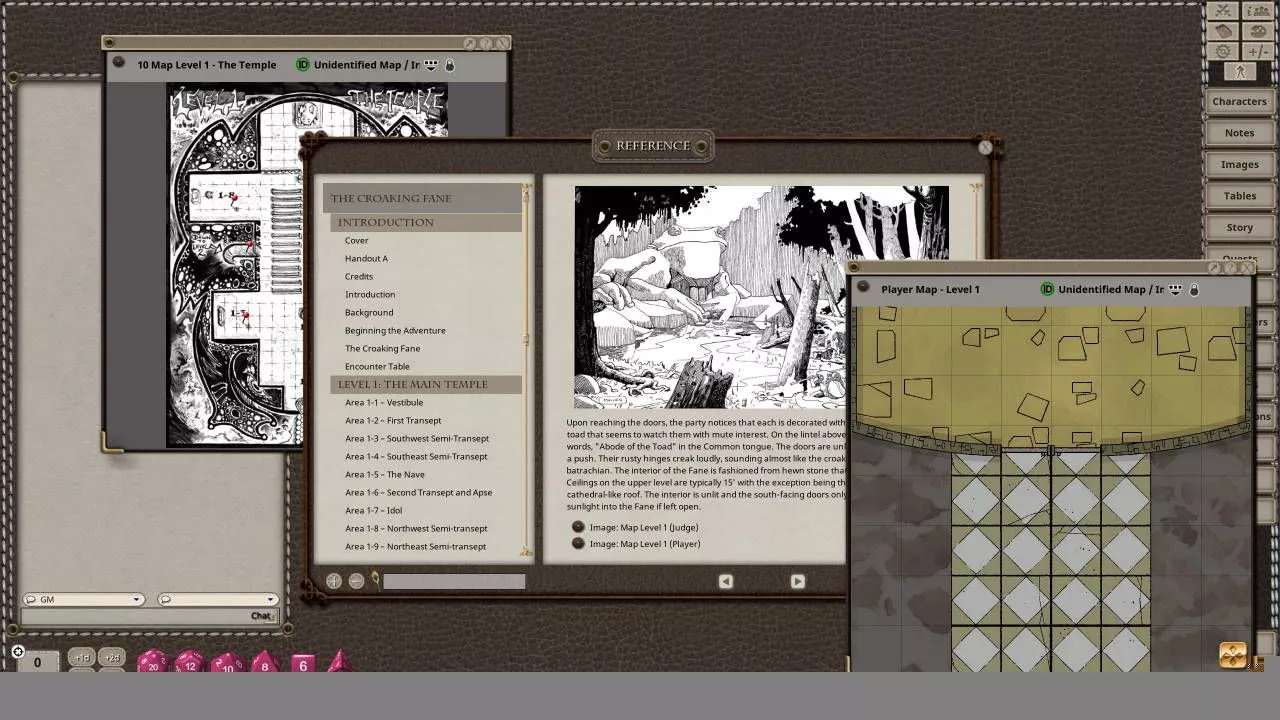Open the Characters sidebar list
Image resolution: width=1280 pixels, height=720 pixels.
click(x=1239, y=101)
